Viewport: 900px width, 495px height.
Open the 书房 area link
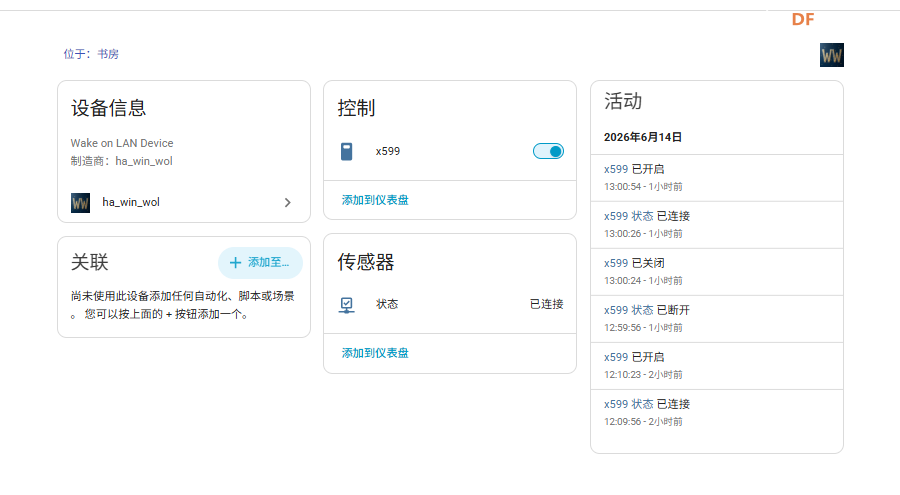[108, 54]
